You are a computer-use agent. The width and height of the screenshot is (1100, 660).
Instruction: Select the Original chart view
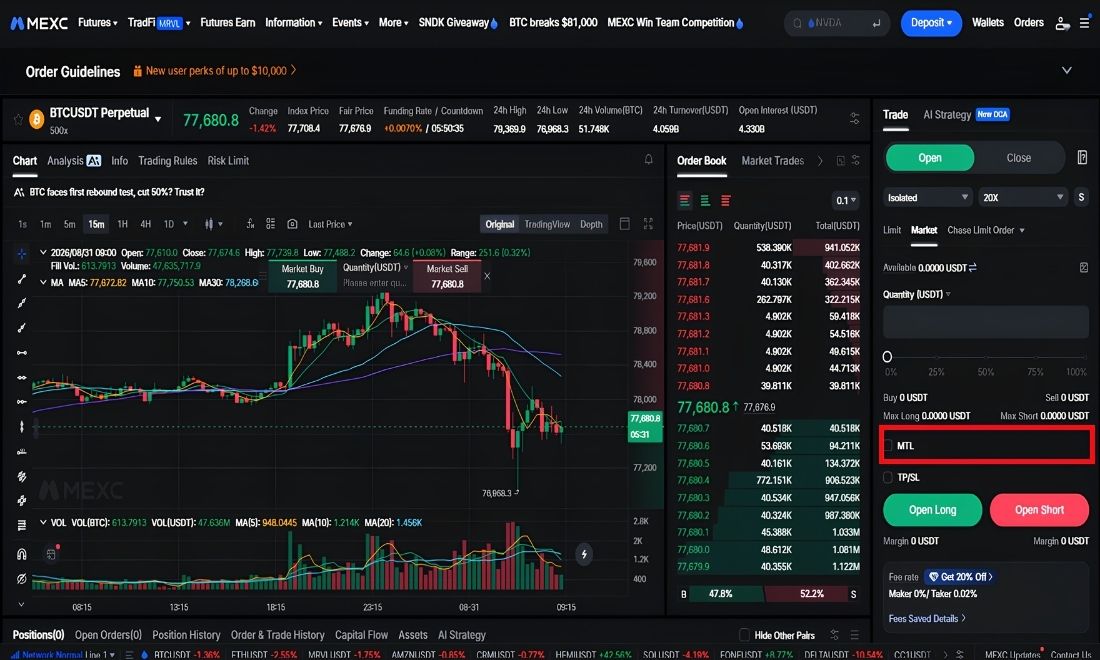pyautogui.click(x=499, y=224)
